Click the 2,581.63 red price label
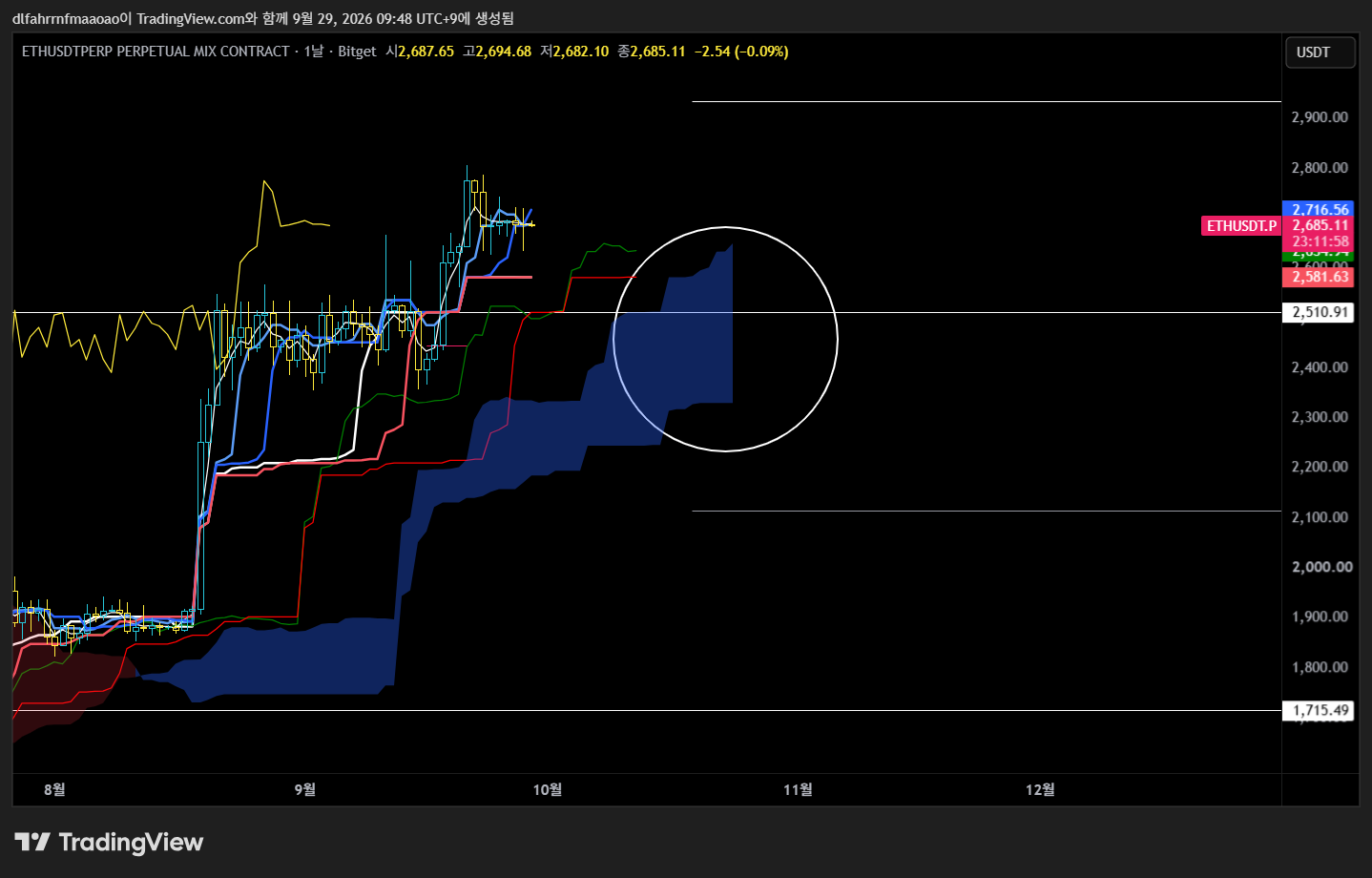 [x=1320, y=277]
